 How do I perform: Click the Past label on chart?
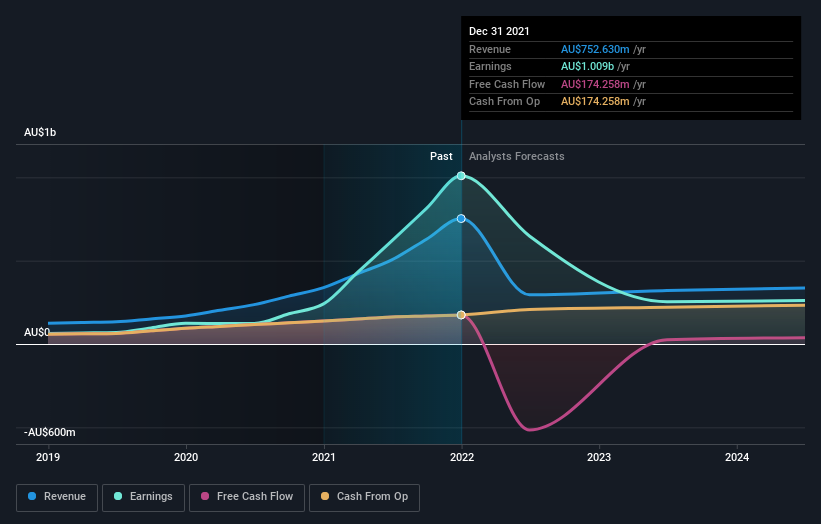click(441, 157)
